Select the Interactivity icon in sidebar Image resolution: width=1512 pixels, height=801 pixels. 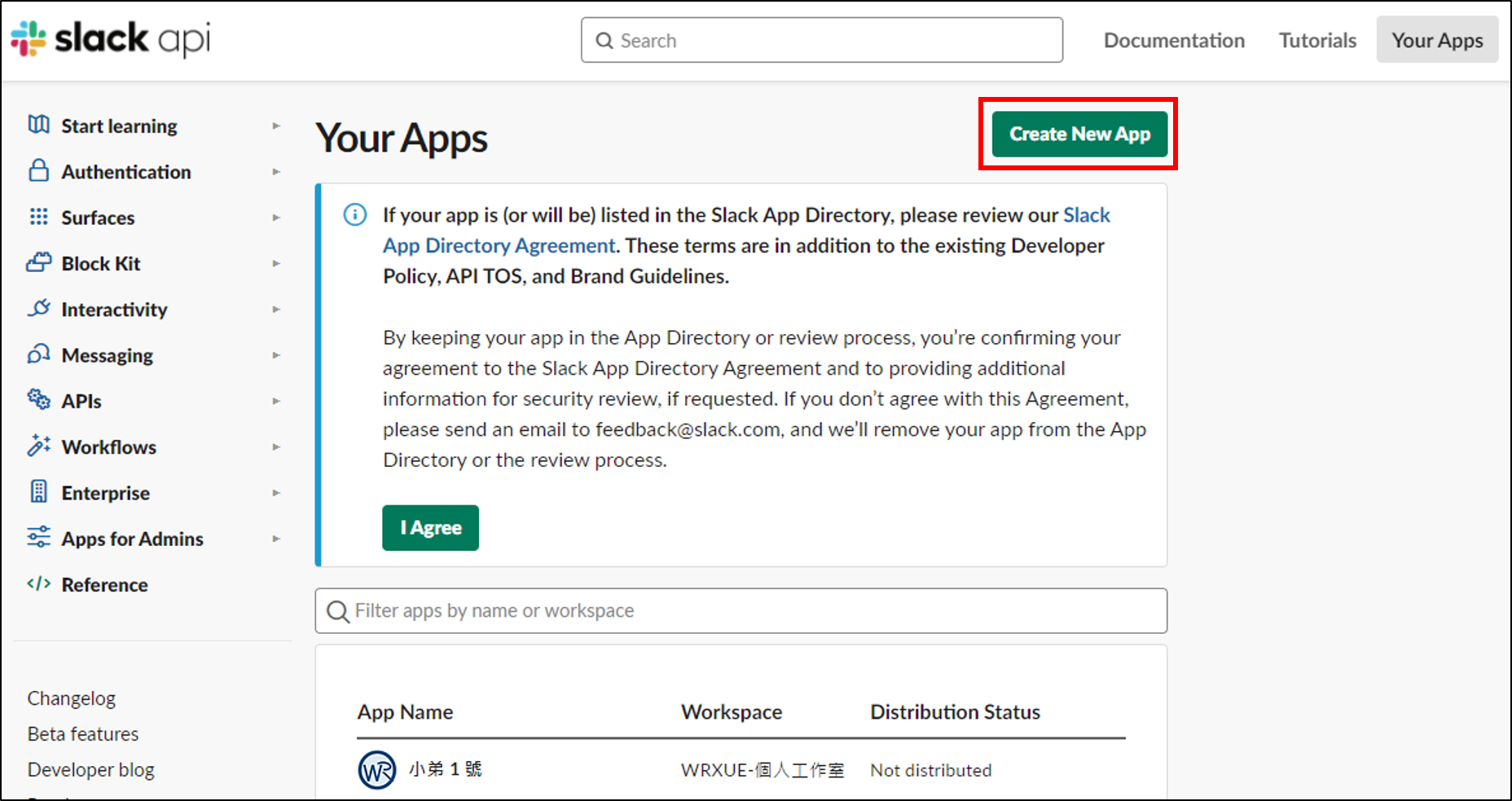point(38,309)
